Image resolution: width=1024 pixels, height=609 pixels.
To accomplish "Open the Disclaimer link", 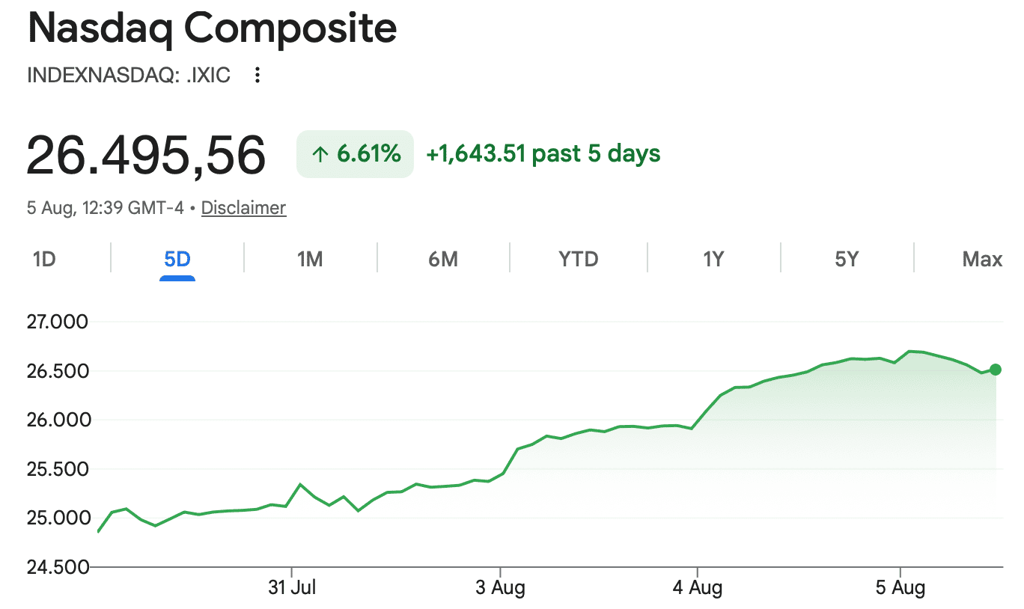I will pyautogui.click(x=243, y=208).
